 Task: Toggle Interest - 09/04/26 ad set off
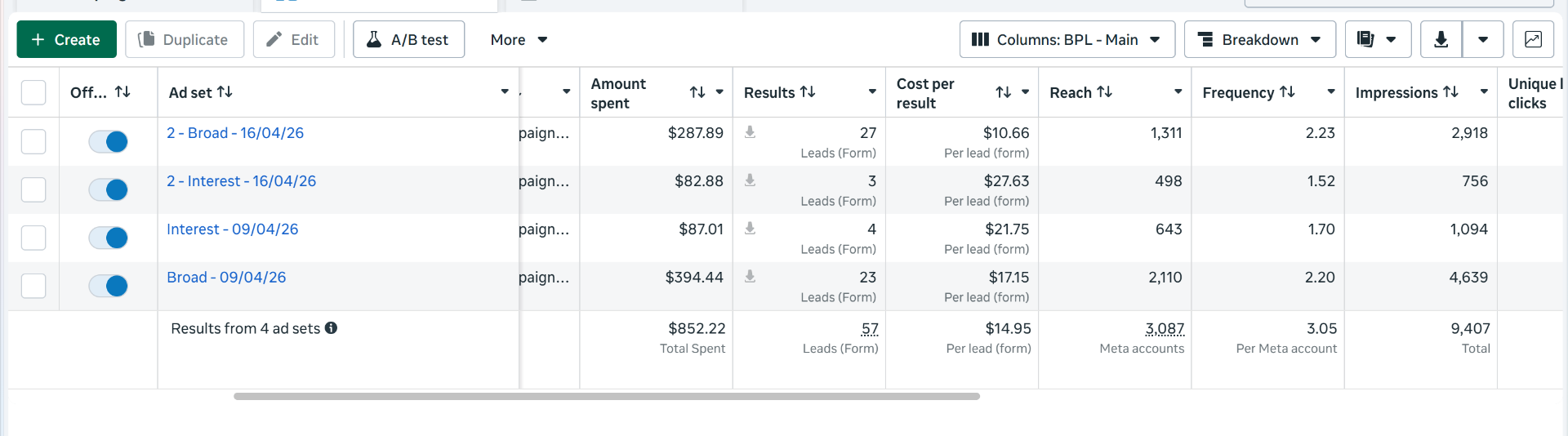click(109, 238)
